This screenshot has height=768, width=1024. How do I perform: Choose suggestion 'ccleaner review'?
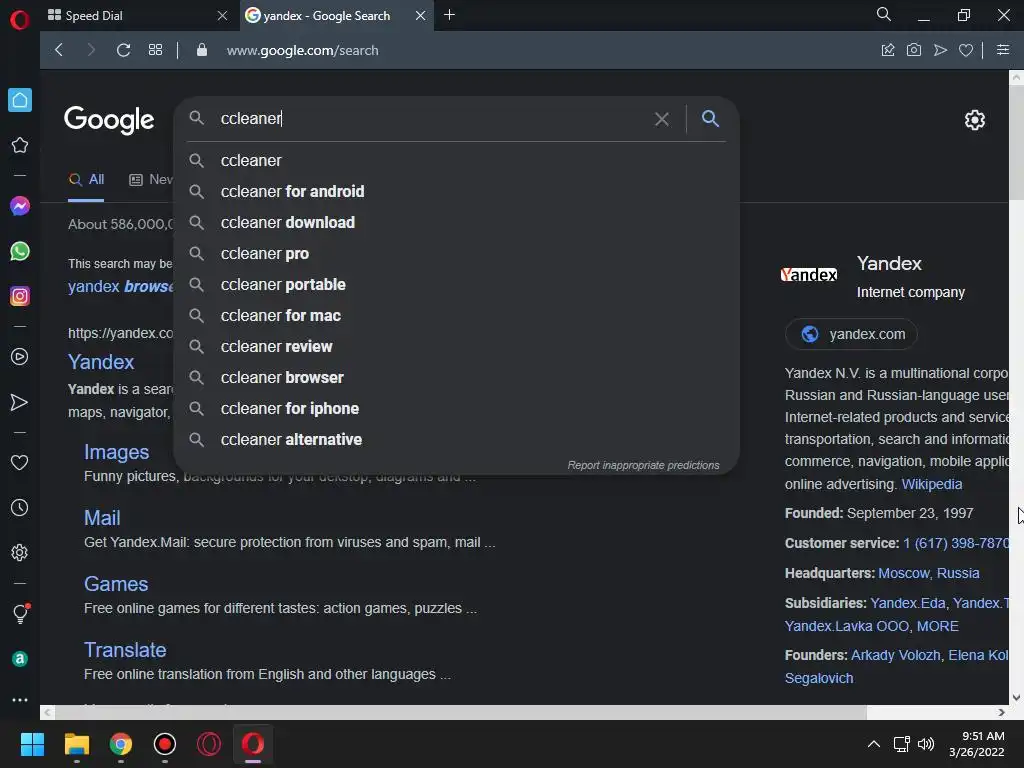(x=456, y=347)
